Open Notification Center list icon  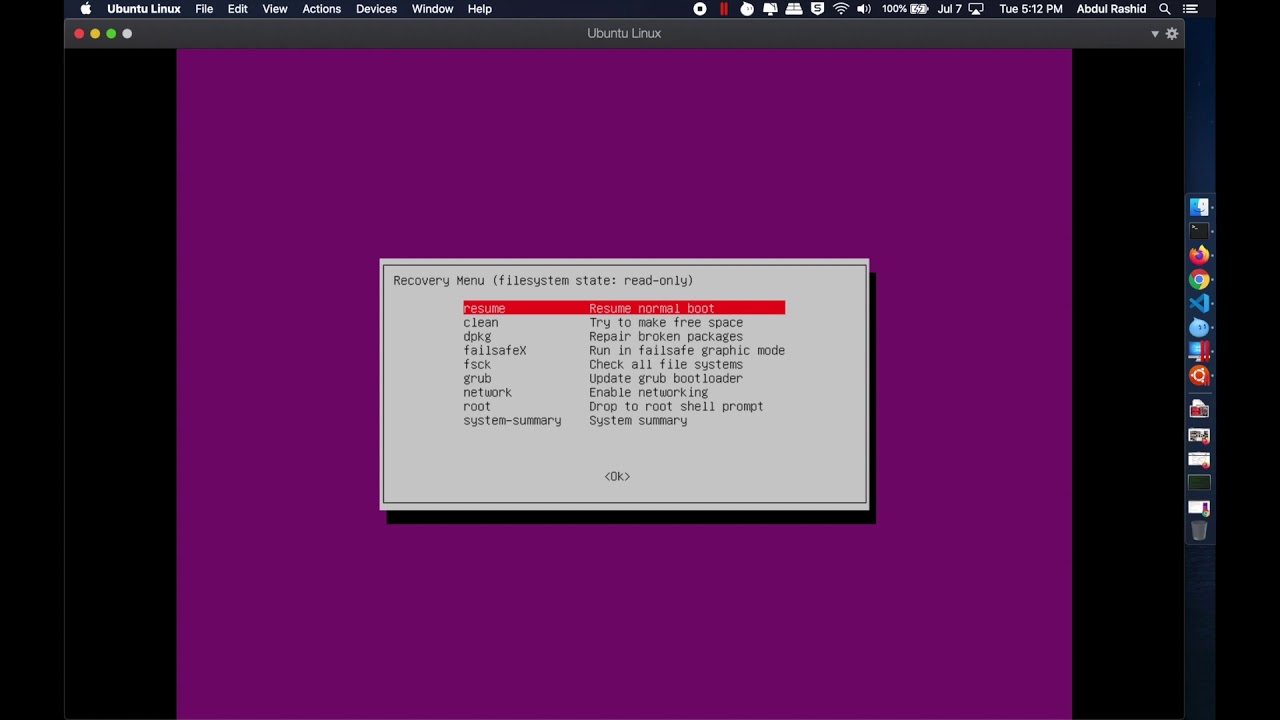coord(1192,9)
